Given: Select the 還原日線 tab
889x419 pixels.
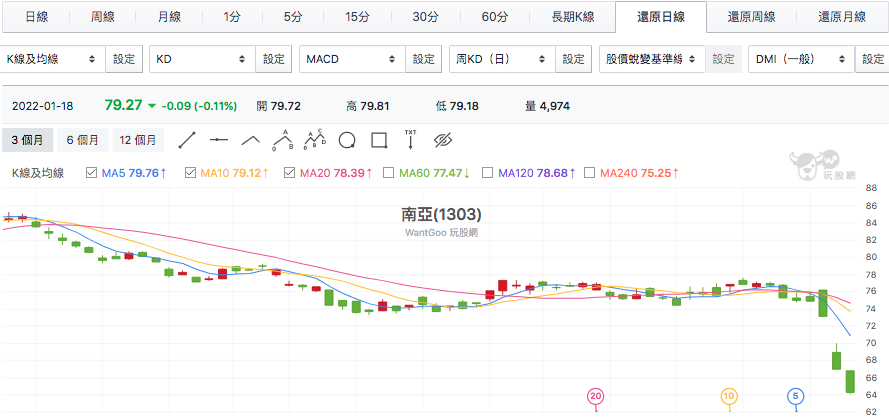Looking at the screenshot, I should [661, 17].
